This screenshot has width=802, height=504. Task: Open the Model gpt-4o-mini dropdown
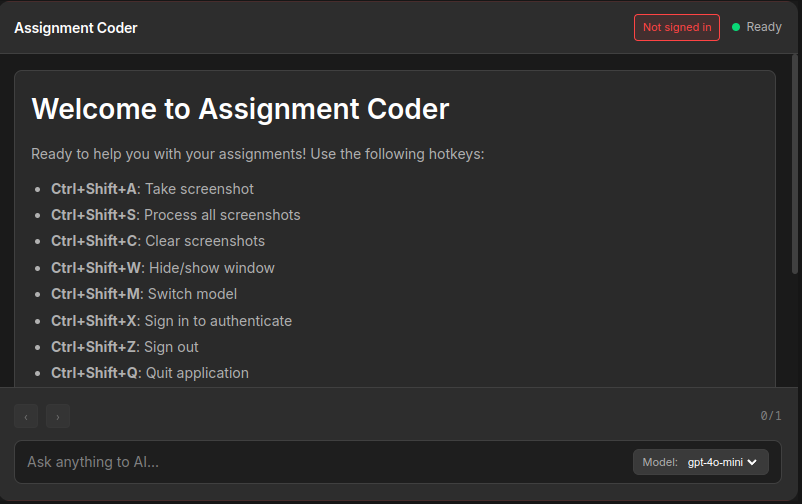pos(701,462)
